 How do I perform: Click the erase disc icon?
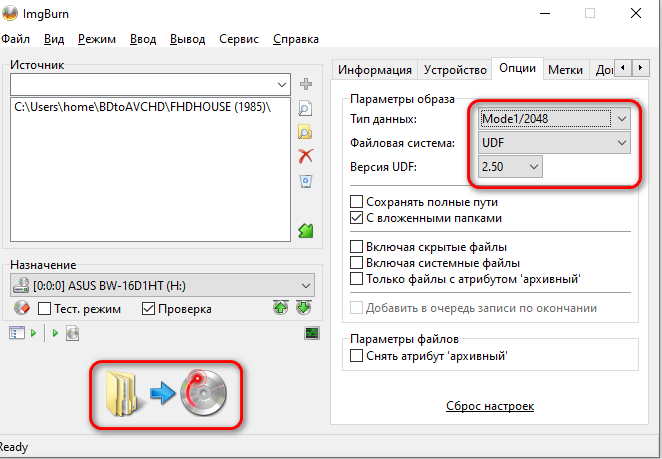(x=20, y=308)
